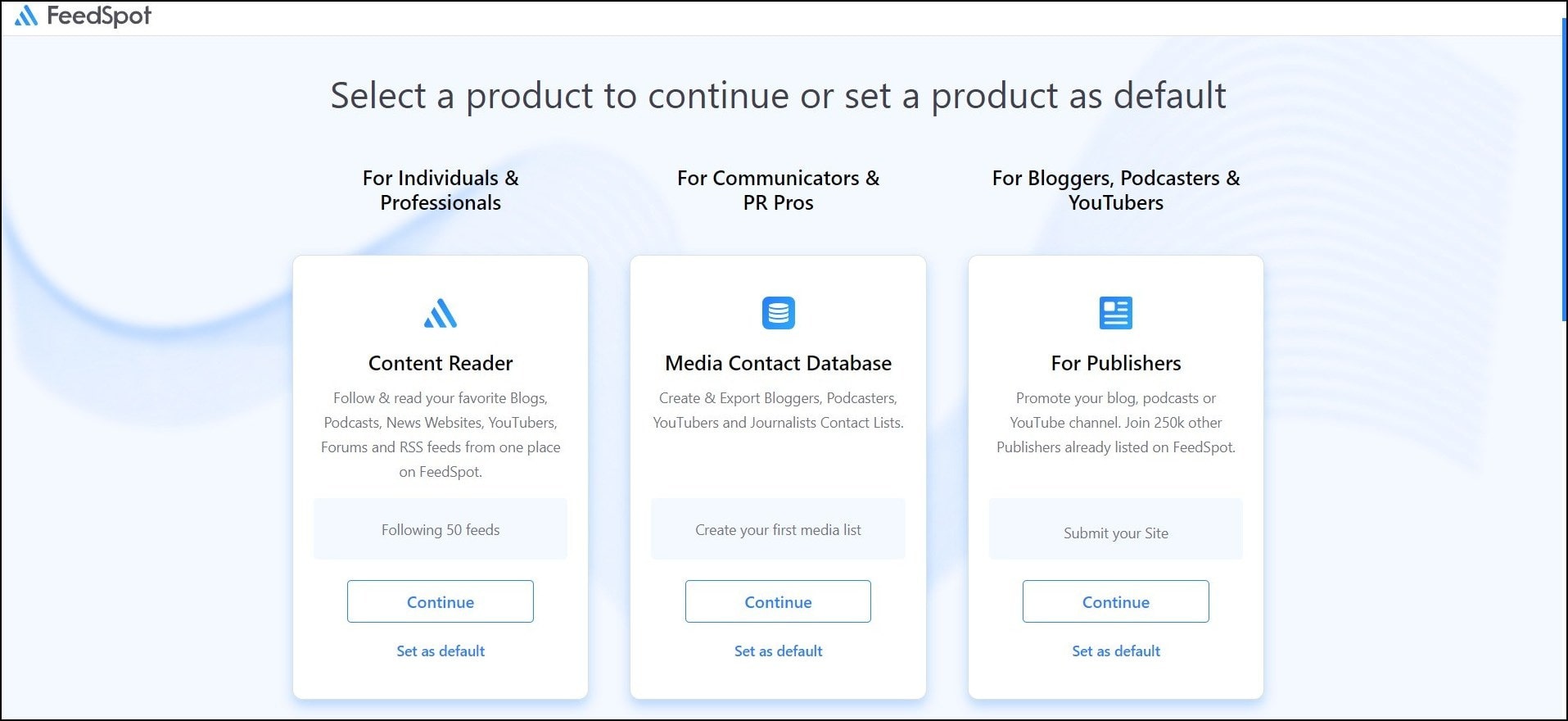This screenshot has height=721, width=1568.
Task: Click For Individuals & Professionals heading
Action: pyautogui.click(x=440, y=190)
